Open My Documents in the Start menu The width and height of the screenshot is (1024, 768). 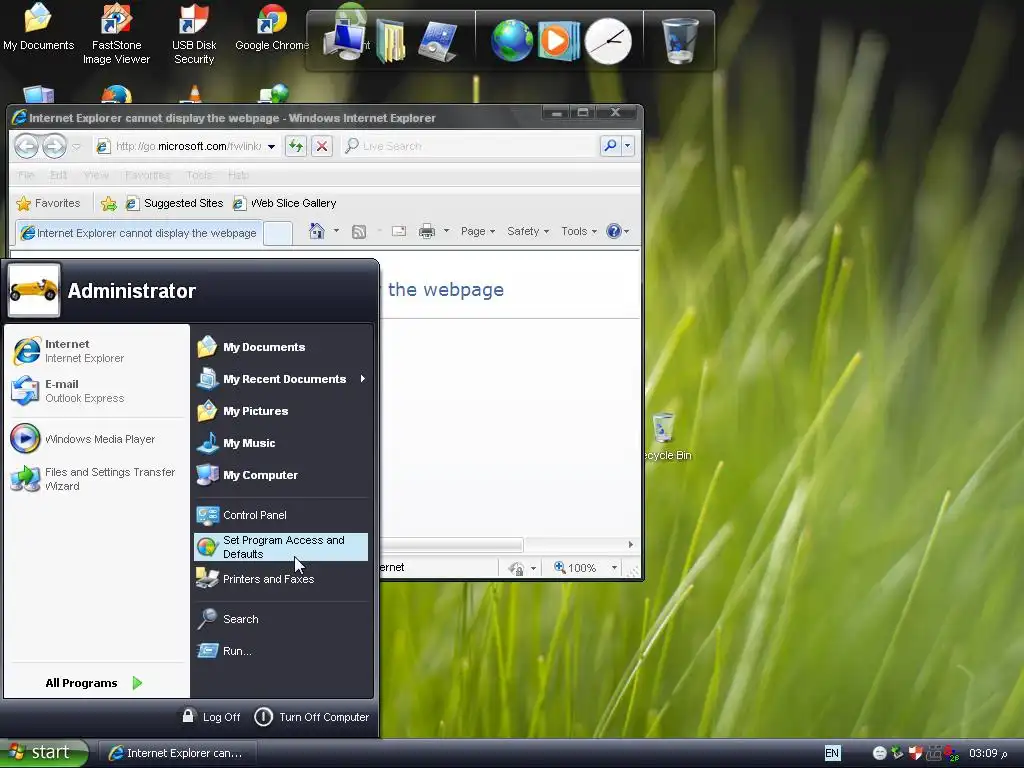tap(281, 347)
